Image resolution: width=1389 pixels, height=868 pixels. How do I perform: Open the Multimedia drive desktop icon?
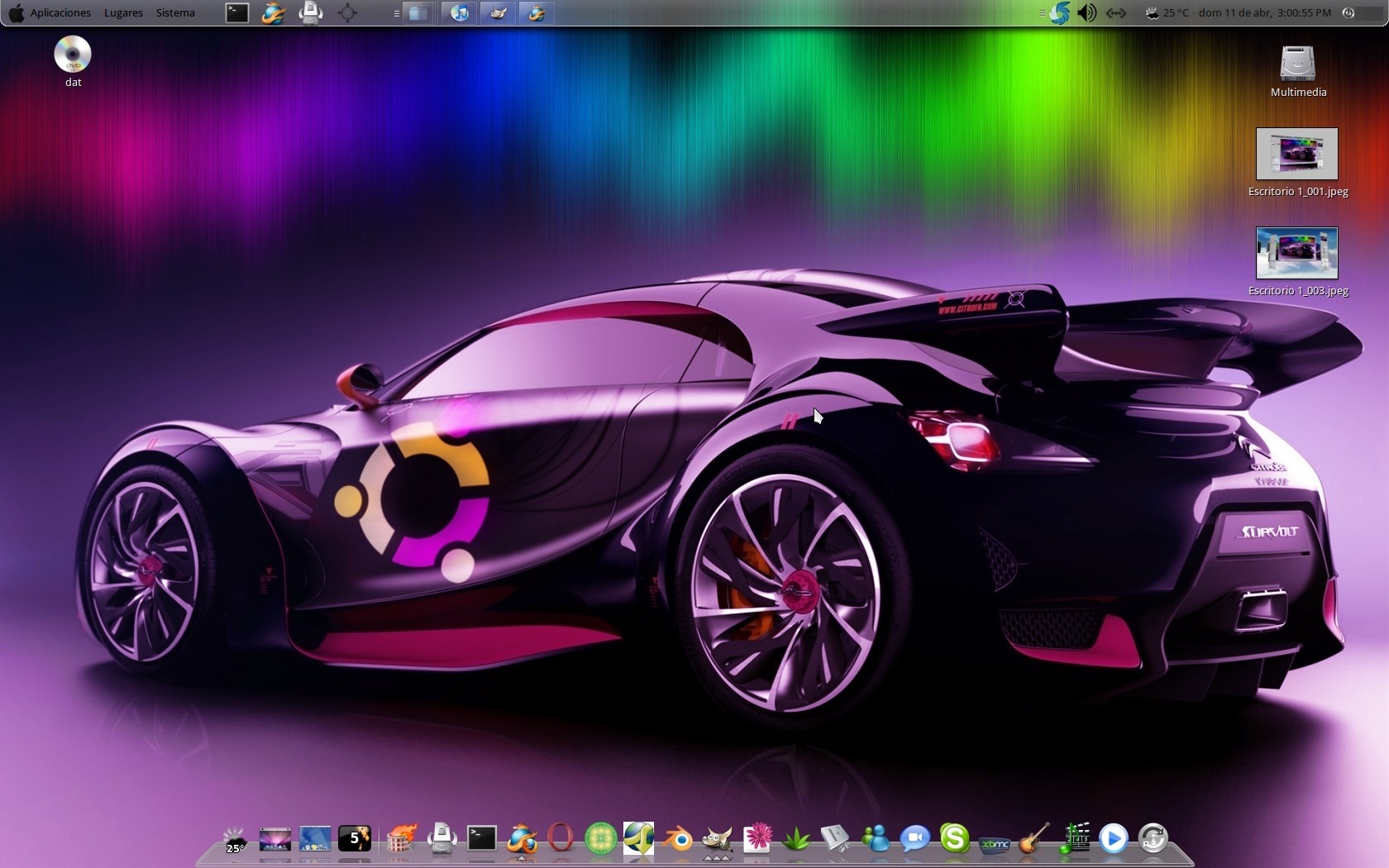[1298, 71]
